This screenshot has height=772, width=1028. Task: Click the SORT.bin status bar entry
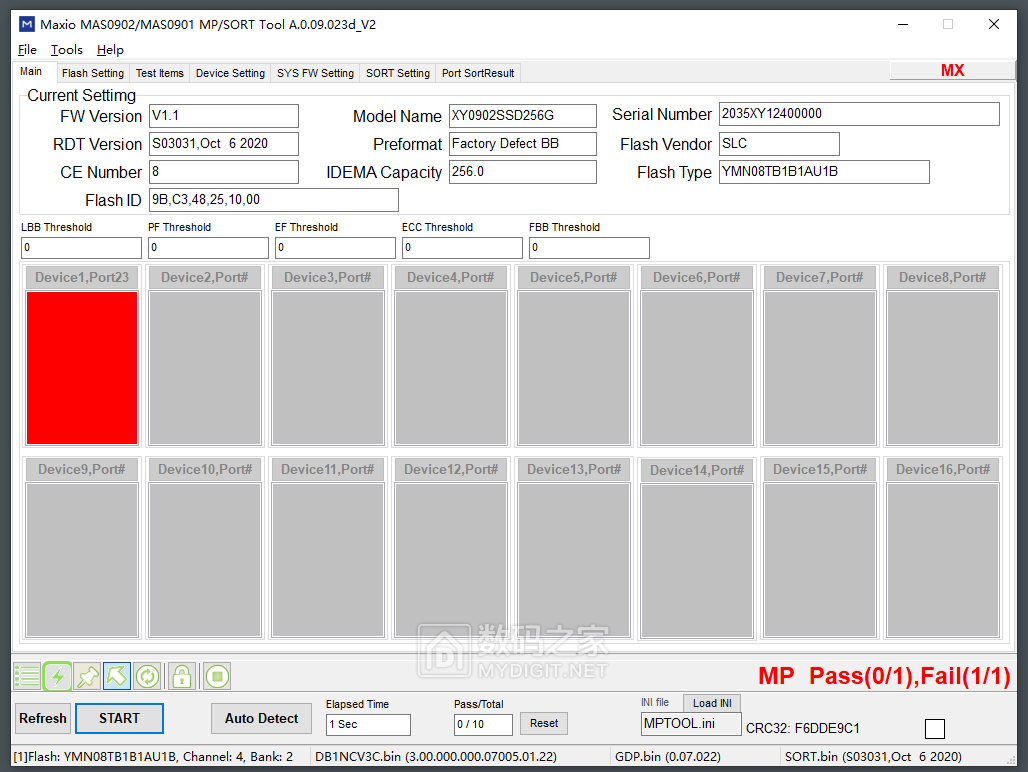873,757
